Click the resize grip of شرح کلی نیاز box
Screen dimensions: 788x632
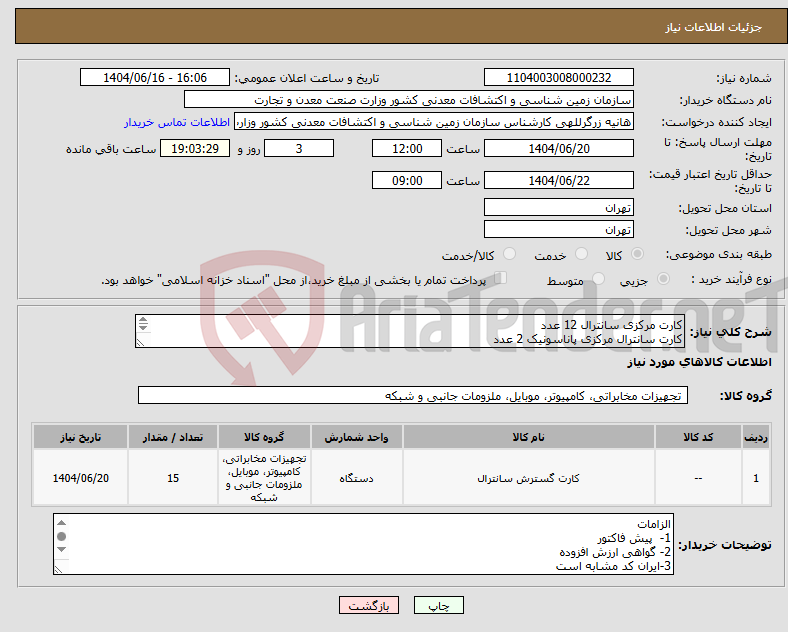pyautogui.click(x=140, y=342)
